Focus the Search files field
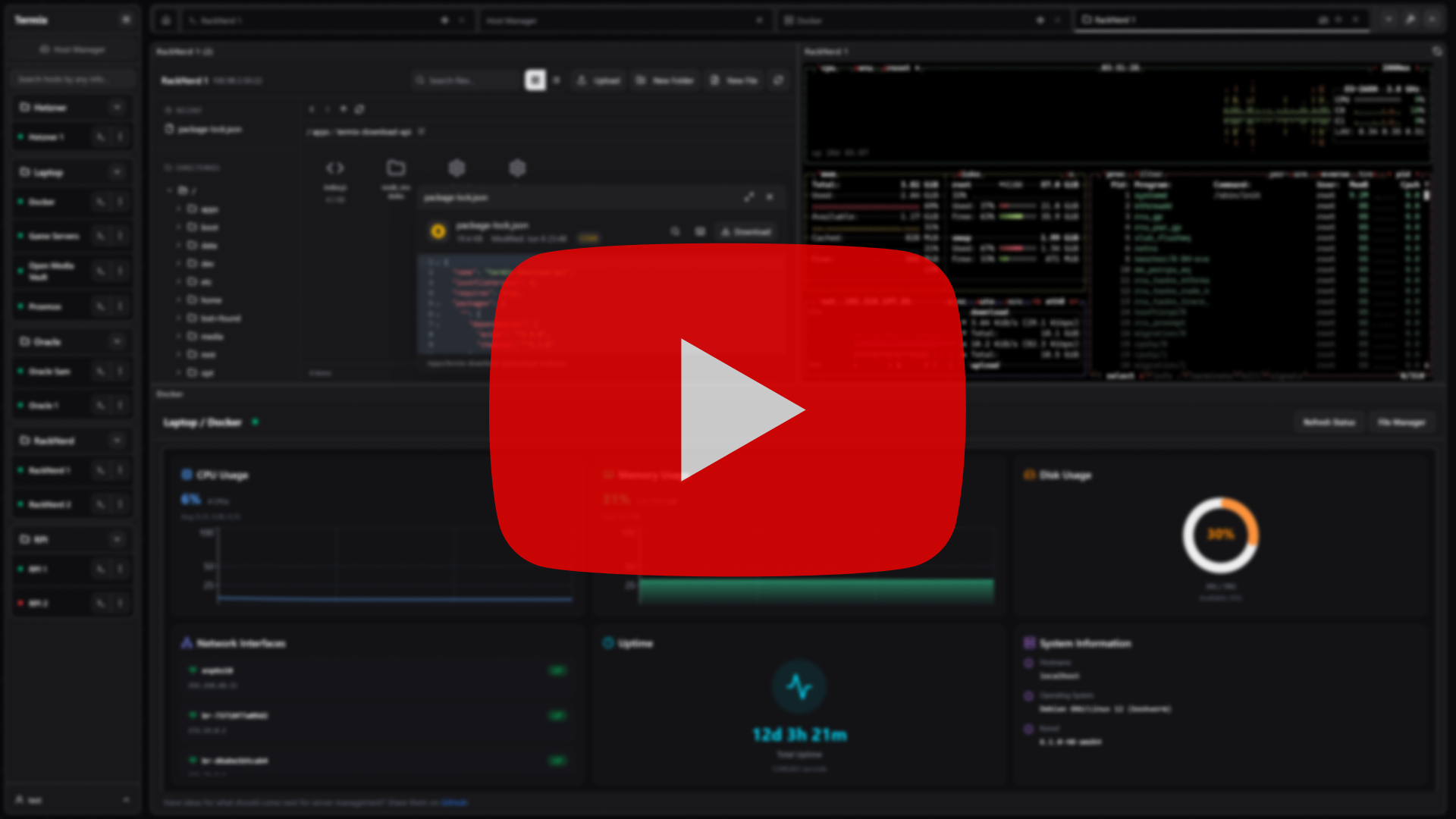 click(466, 80)
